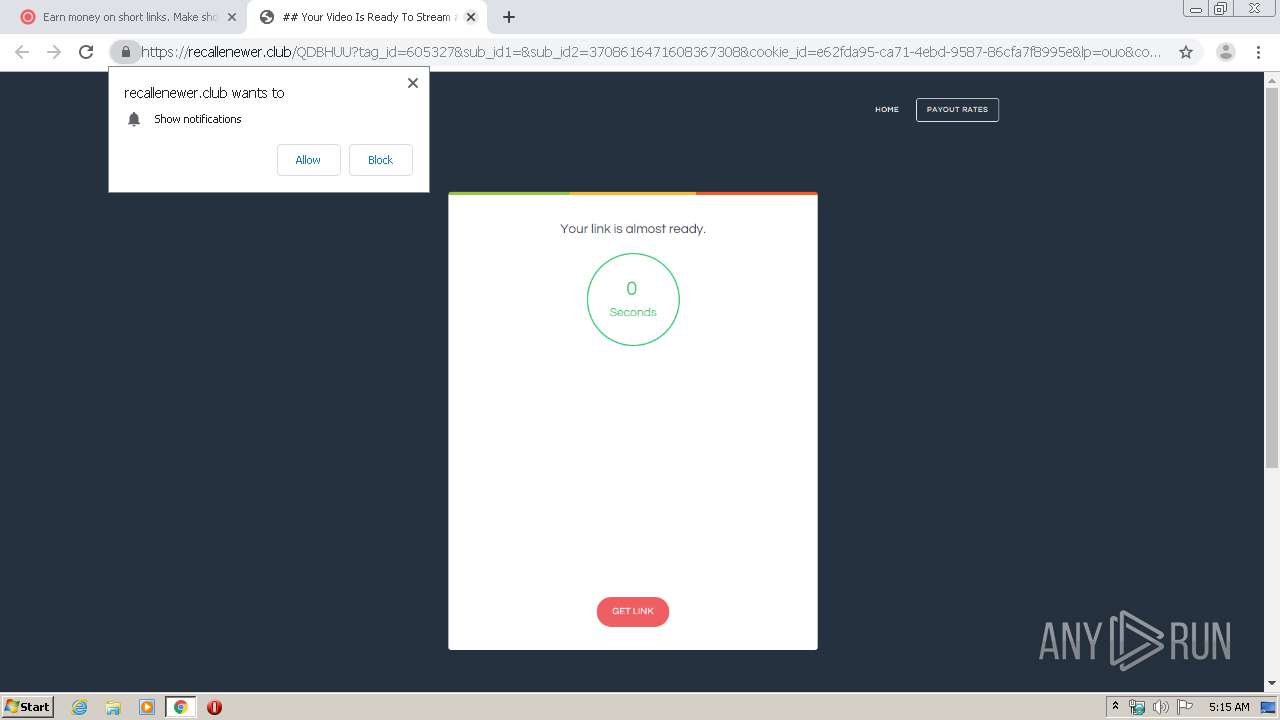This screenshot has height=720, width=1280.
Task: Click the bell notification icon in popup
Action: click(x=134, y=119)
